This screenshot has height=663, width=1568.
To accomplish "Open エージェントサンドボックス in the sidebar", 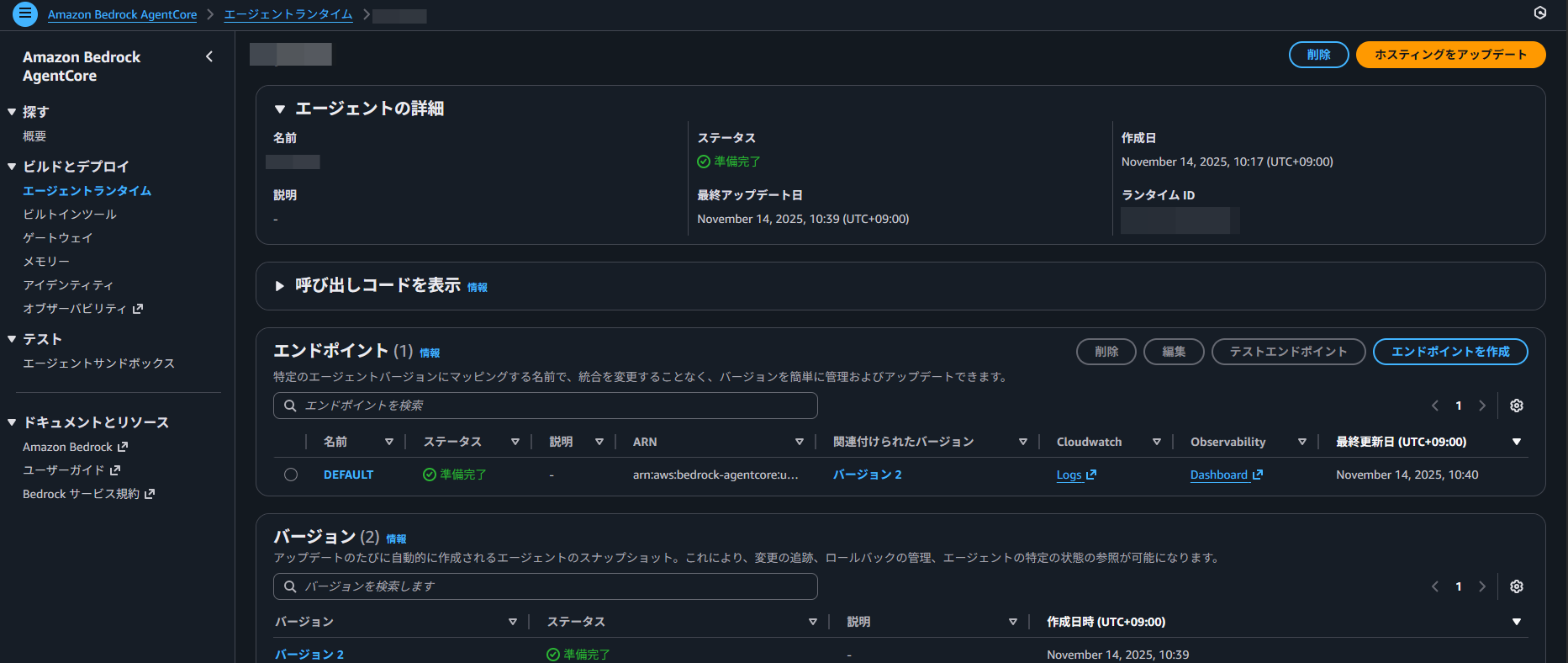I will pos(99,363).
